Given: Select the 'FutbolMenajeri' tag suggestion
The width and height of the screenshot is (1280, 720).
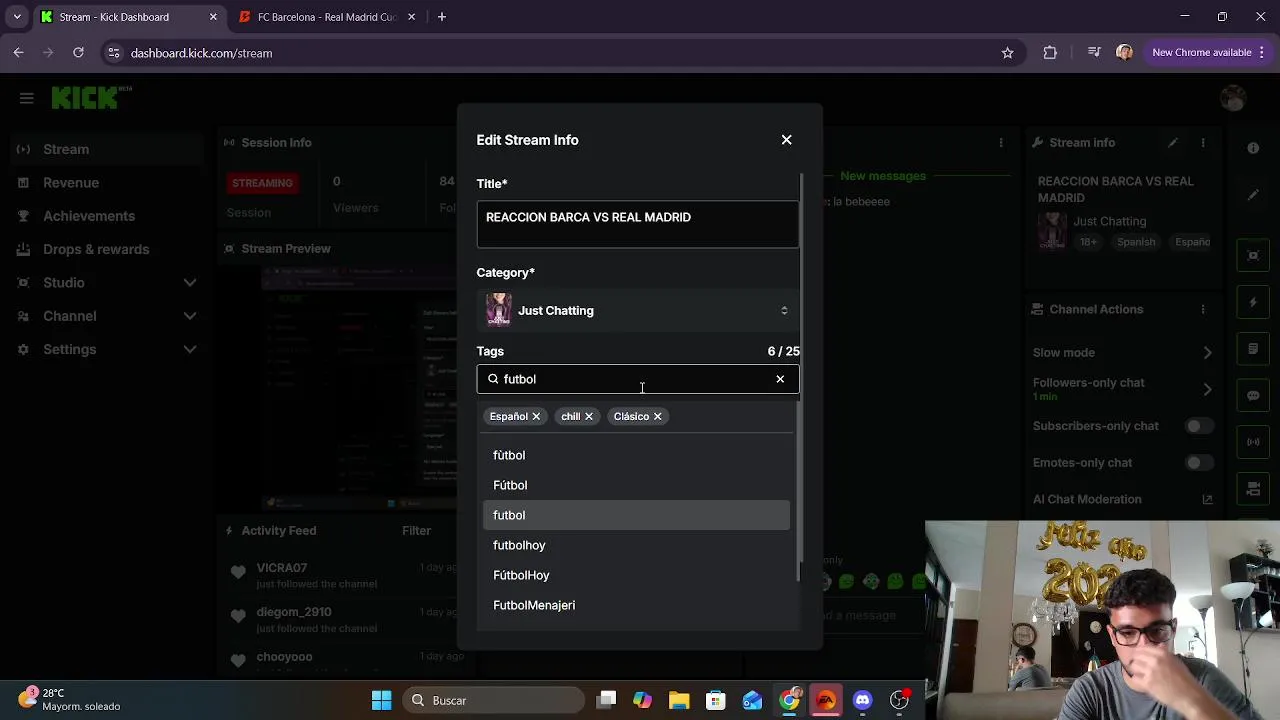Looking at the screenshot, I should pos(636,605).
